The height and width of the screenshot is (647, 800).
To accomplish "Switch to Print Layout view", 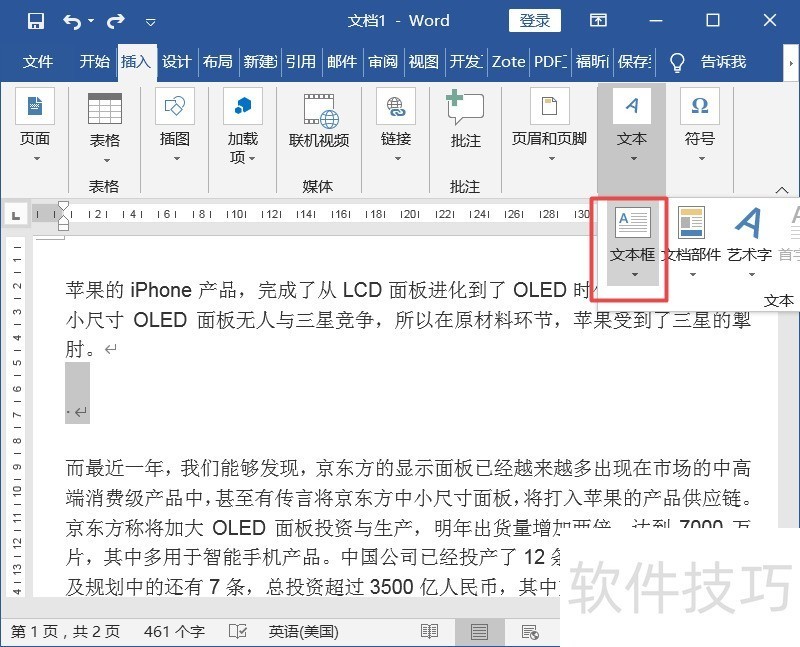I will (x=480, y=632).
